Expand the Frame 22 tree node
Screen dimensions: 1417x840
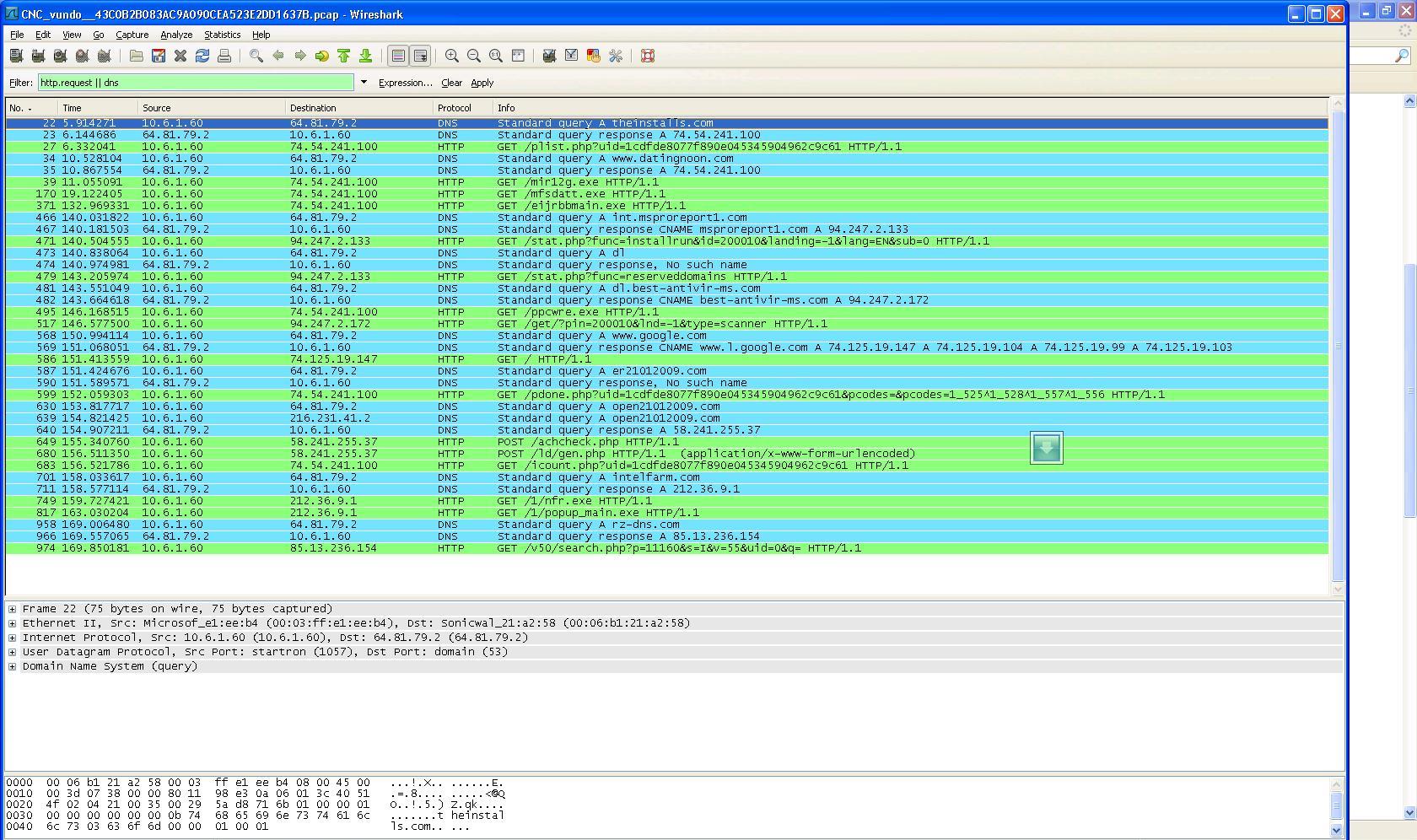[12, 609]
